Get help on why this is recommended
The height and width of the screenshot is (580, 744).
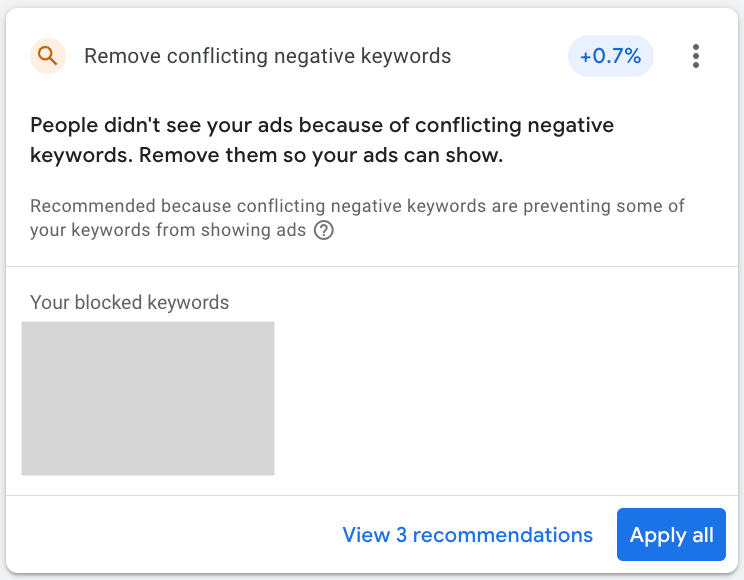pos(324,231)
